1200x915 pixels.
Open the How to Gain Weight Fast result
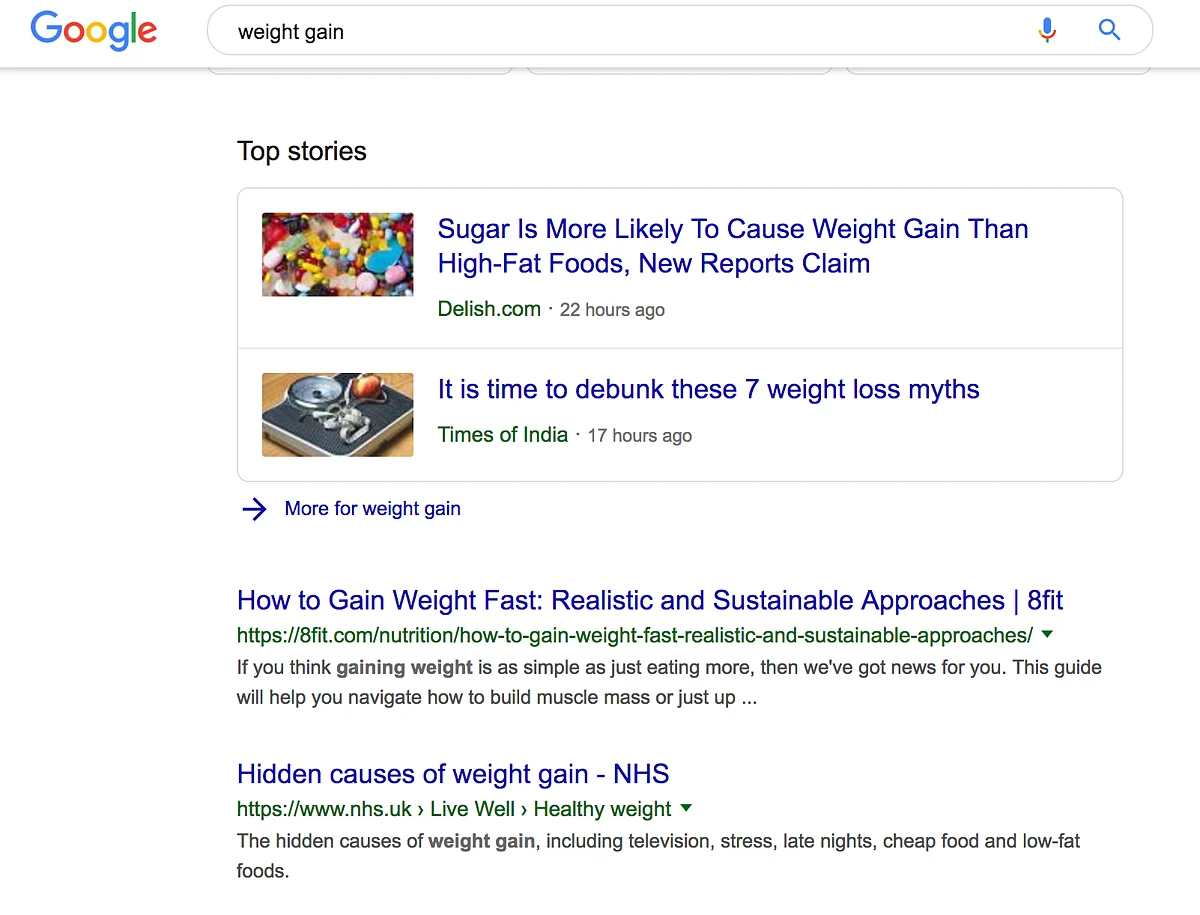[650, 600]
